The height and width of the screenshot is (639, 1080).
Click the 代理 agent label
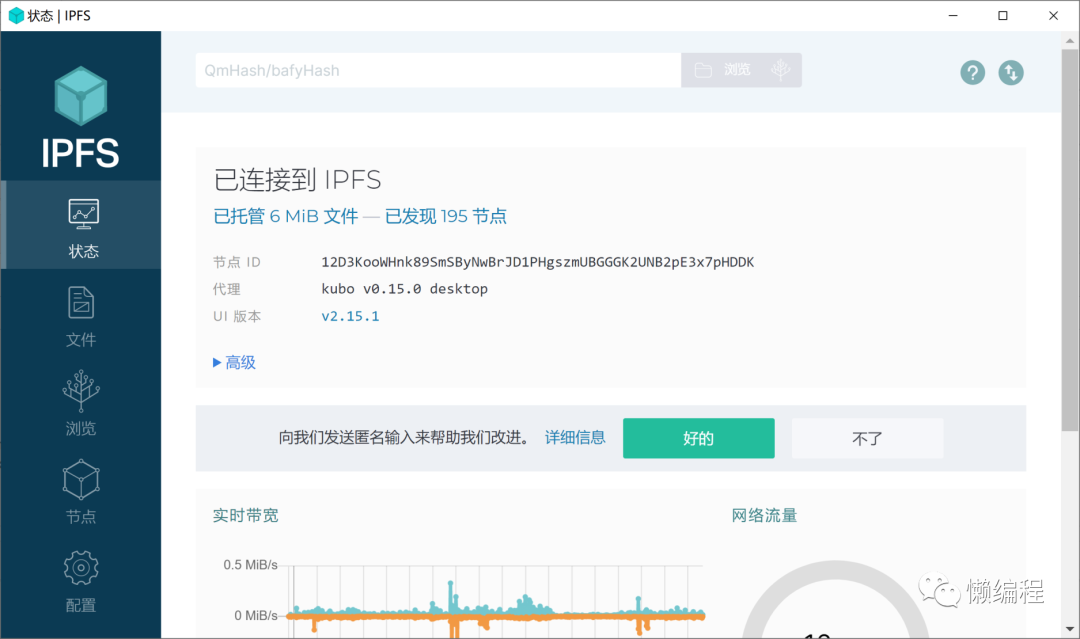tap(227, 289)
